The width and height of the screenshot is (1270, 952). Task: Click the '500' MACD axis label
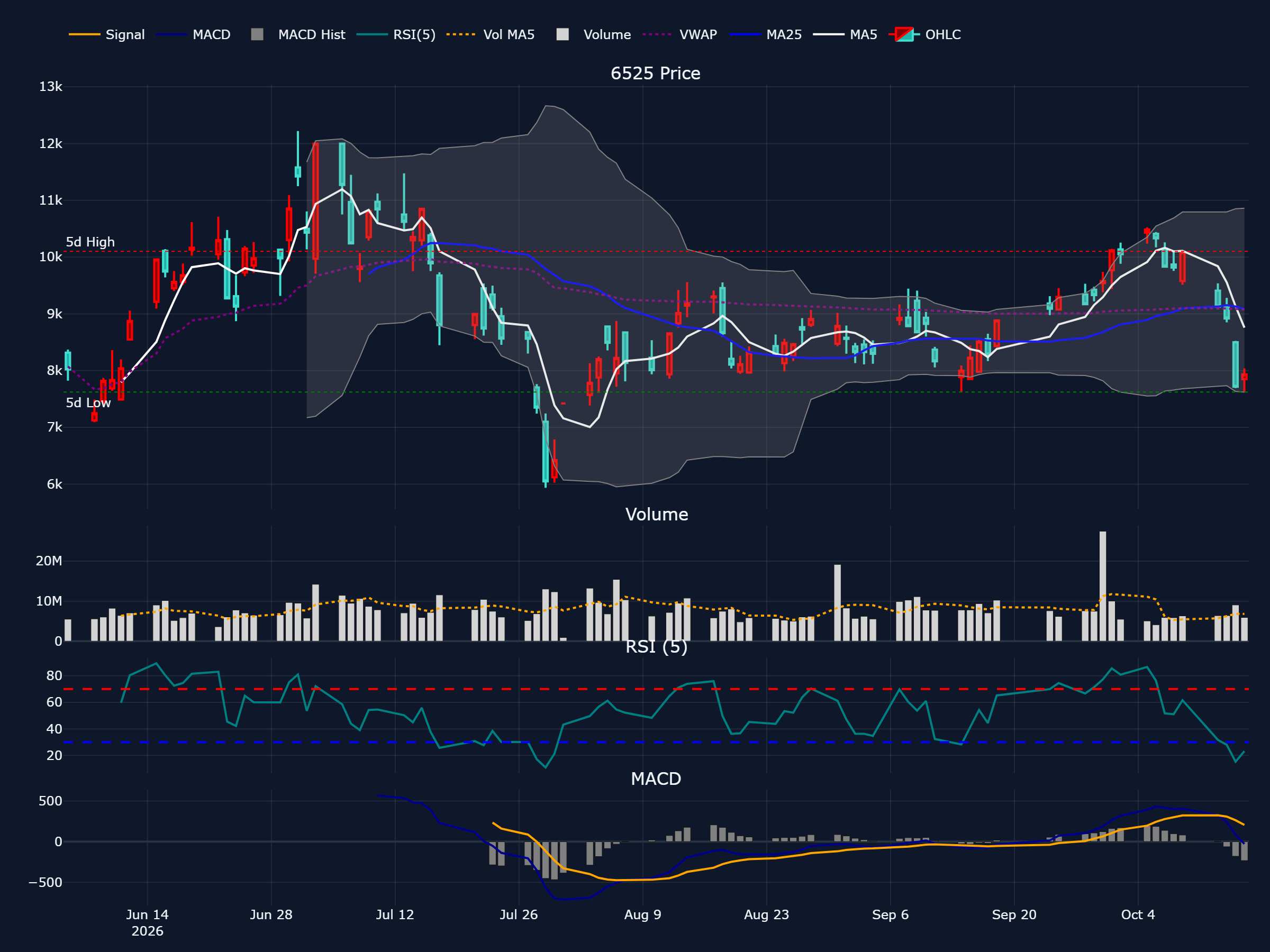50,801
